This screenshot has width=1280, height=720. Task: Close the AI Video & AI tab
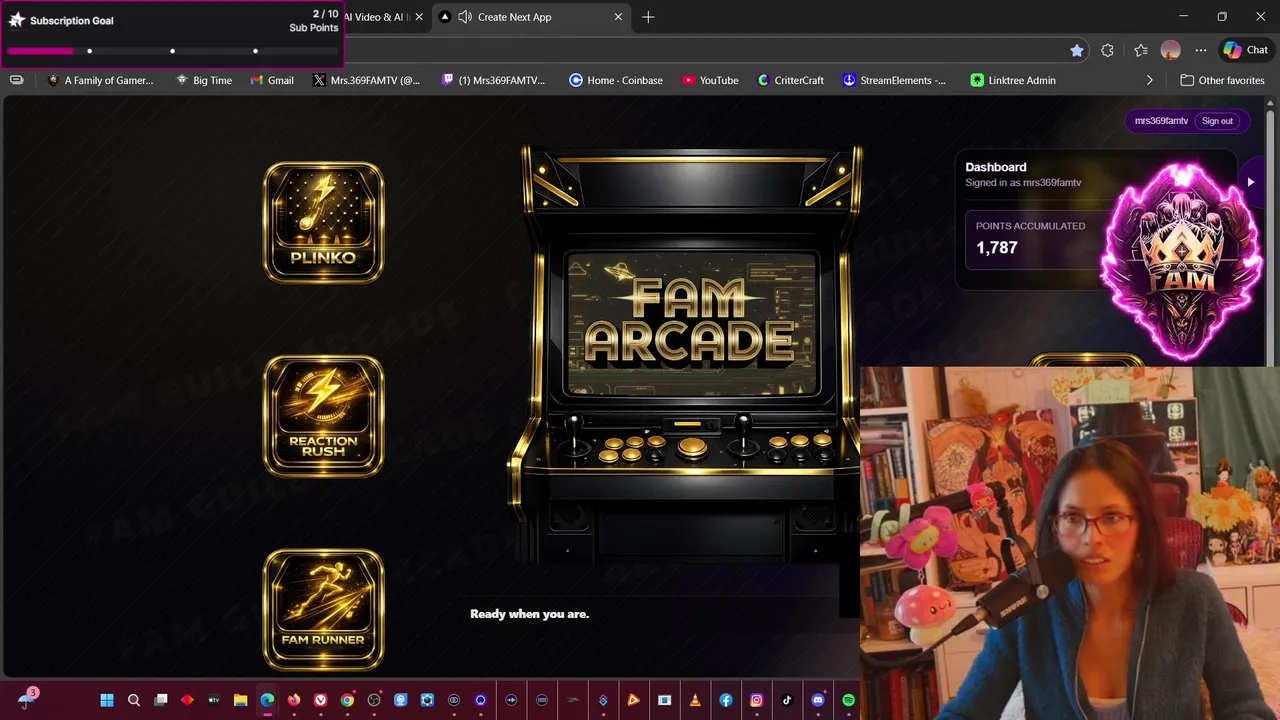point(419,17)
